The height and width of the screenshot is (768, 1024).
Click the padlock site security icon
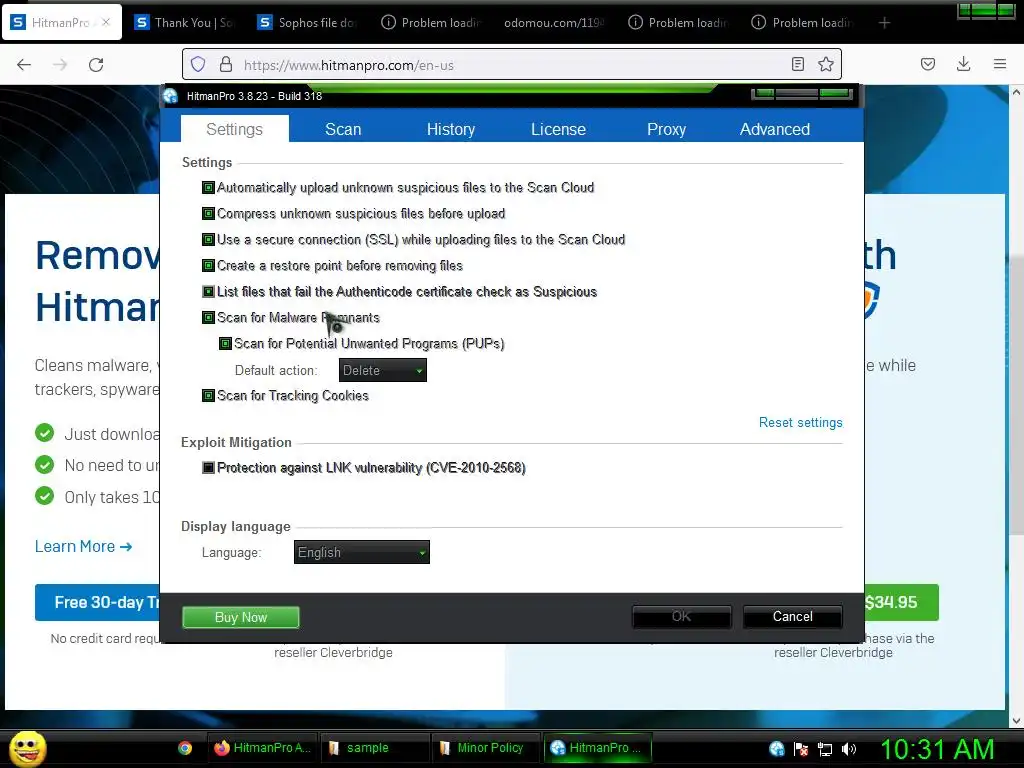(x=226, y=64)
